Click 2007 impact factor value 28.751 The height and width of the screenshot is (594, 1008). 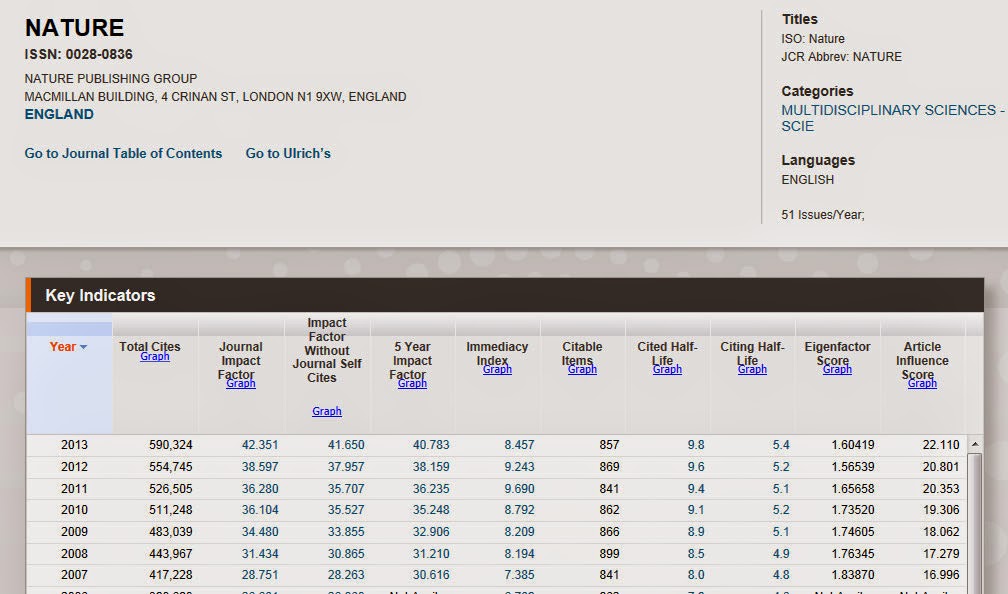260,575
